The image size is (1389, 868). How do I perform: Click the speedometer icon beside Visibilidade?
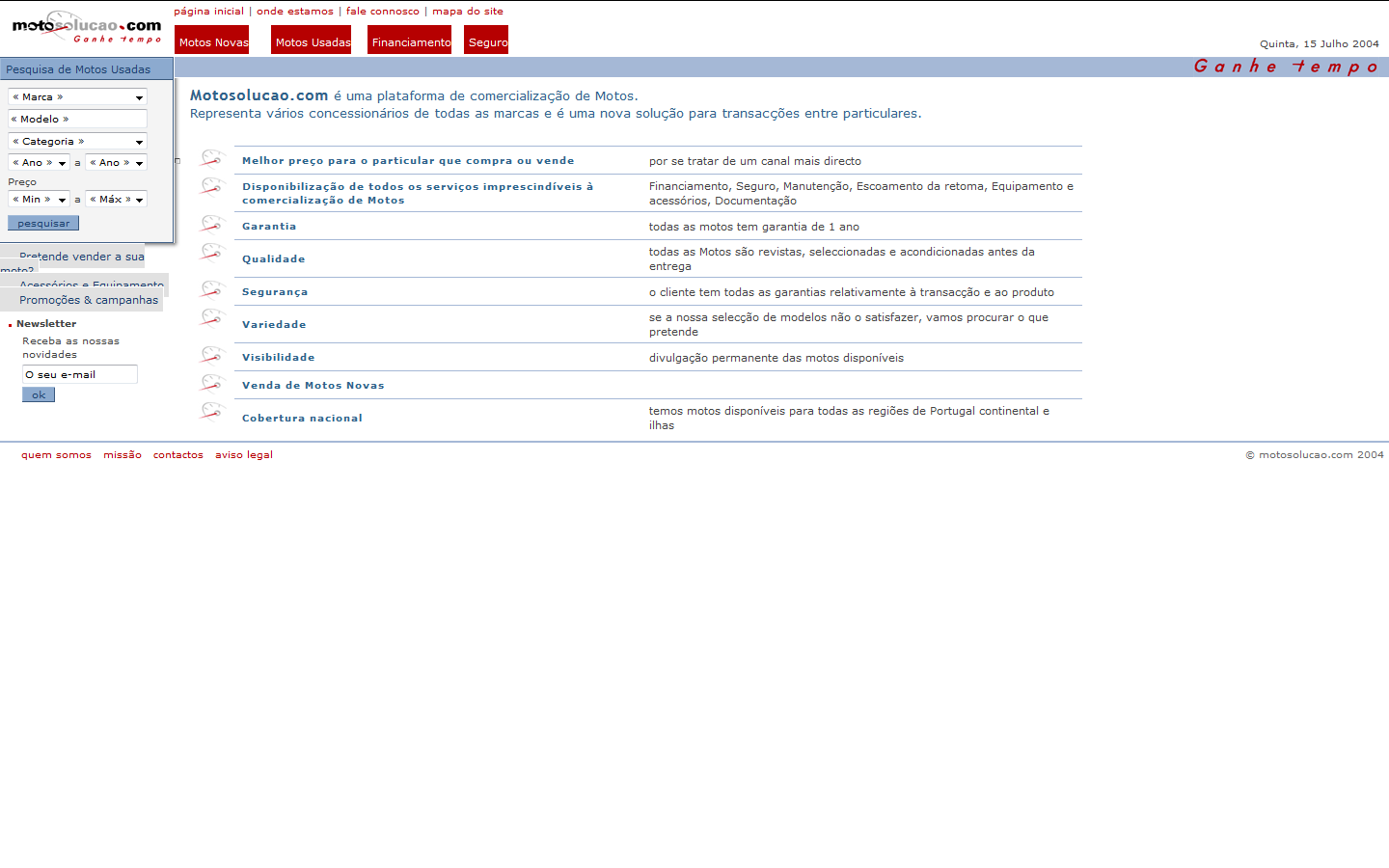(211, 354)
